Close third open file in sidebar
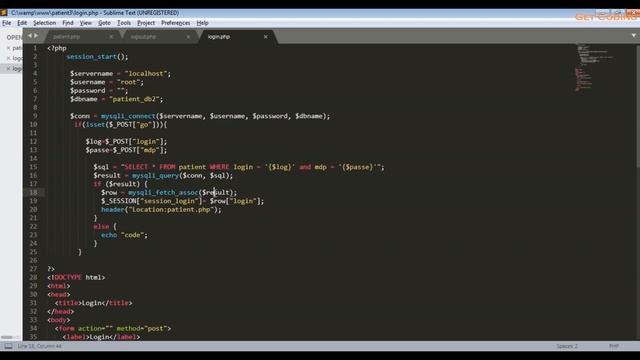Viewport: 640px width, 360px height. coord(8,69)
